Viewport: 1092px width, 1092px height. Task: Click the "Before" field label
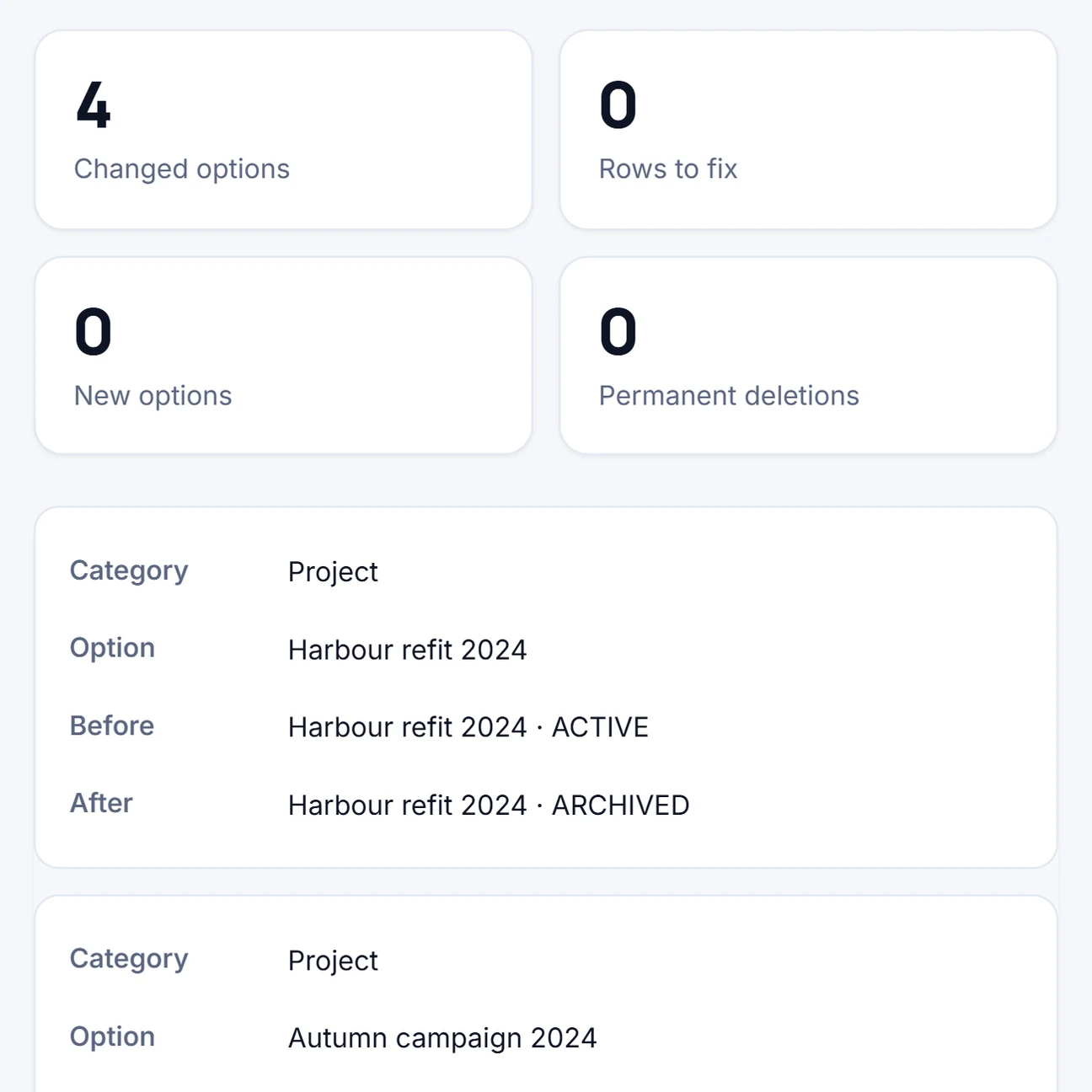point(112,725)
